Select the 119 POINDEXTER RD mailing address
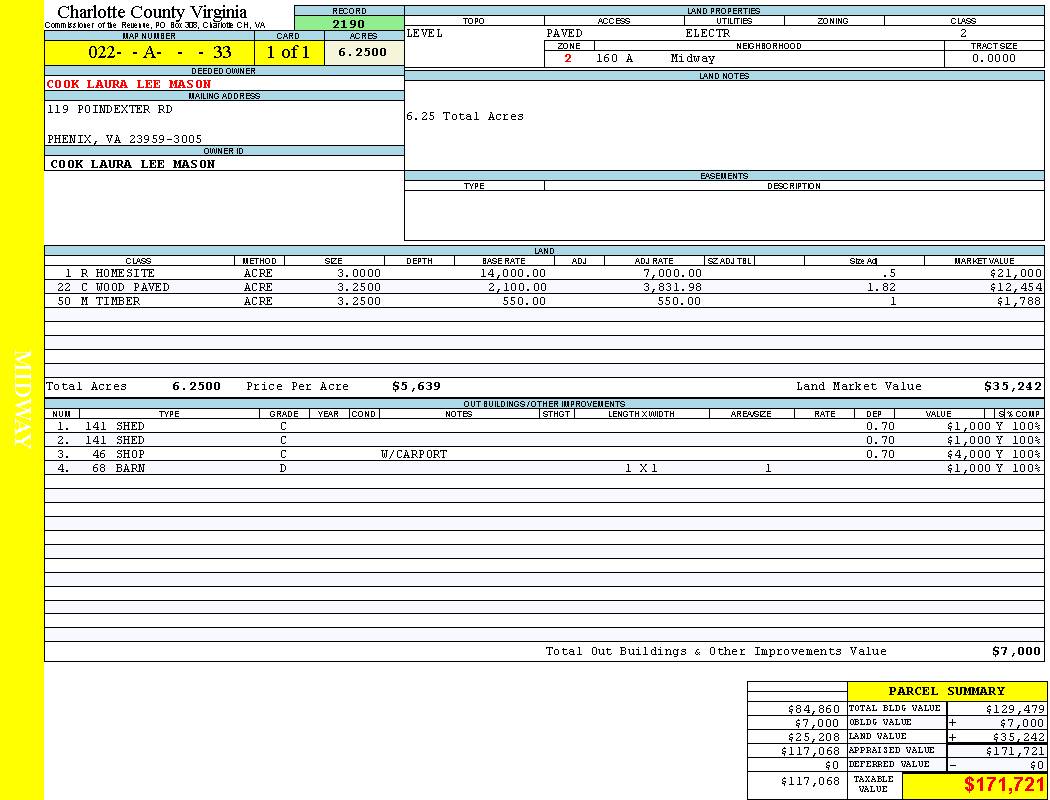The width and height of the screenshot is (1050, 800). click(110, 109)
